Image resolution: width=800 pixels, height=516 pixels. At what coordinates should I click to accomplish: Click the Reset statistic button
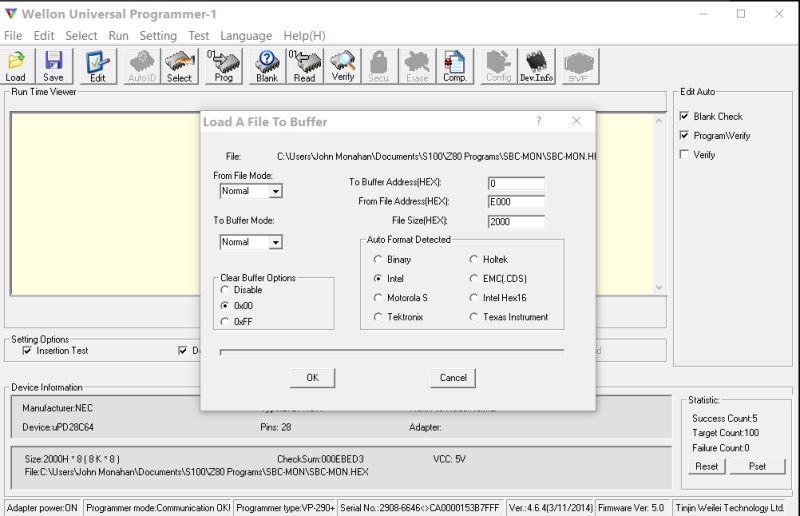pyautogui.click(x=707, y=466)
